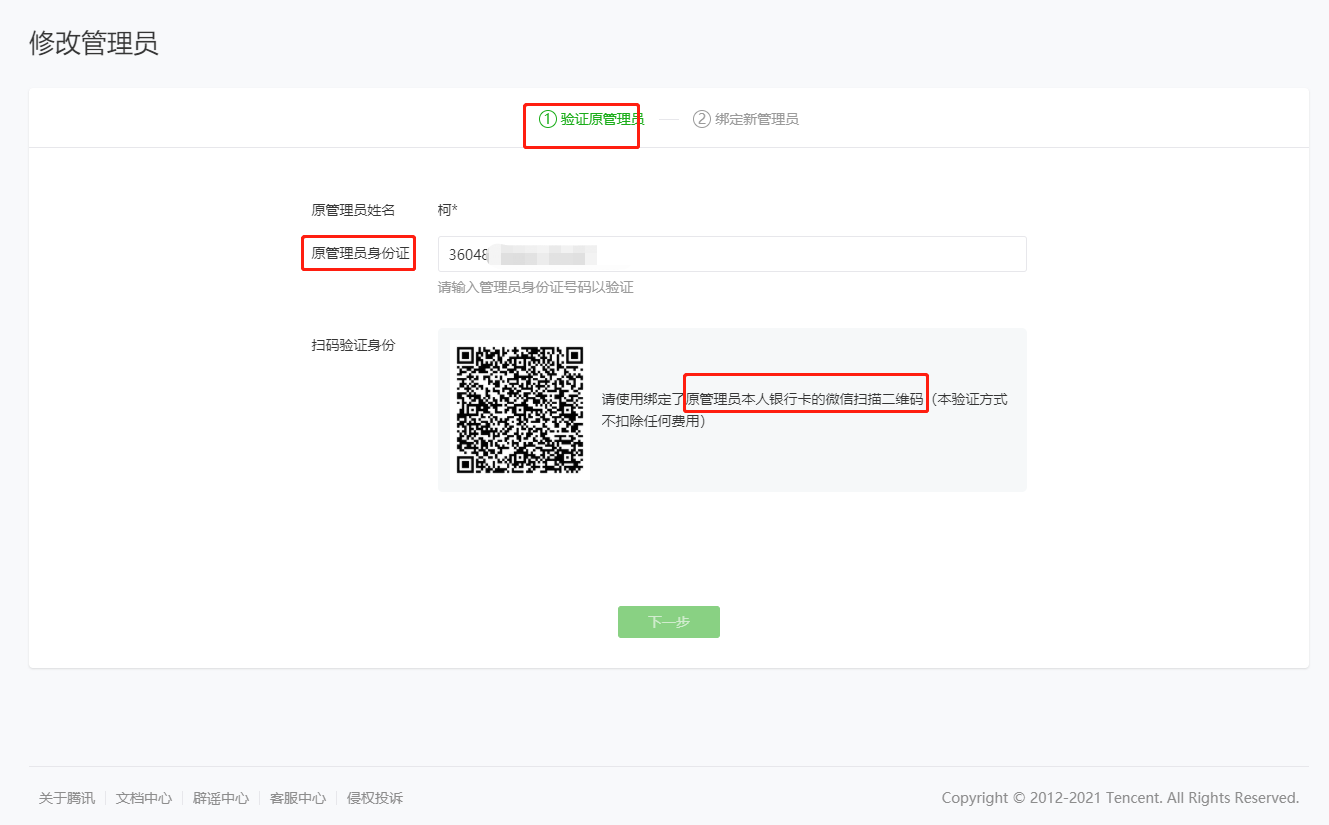The image size is (1329, 825).
Task: Click the 验证原管理员 step tab
Action: (592, 119)
